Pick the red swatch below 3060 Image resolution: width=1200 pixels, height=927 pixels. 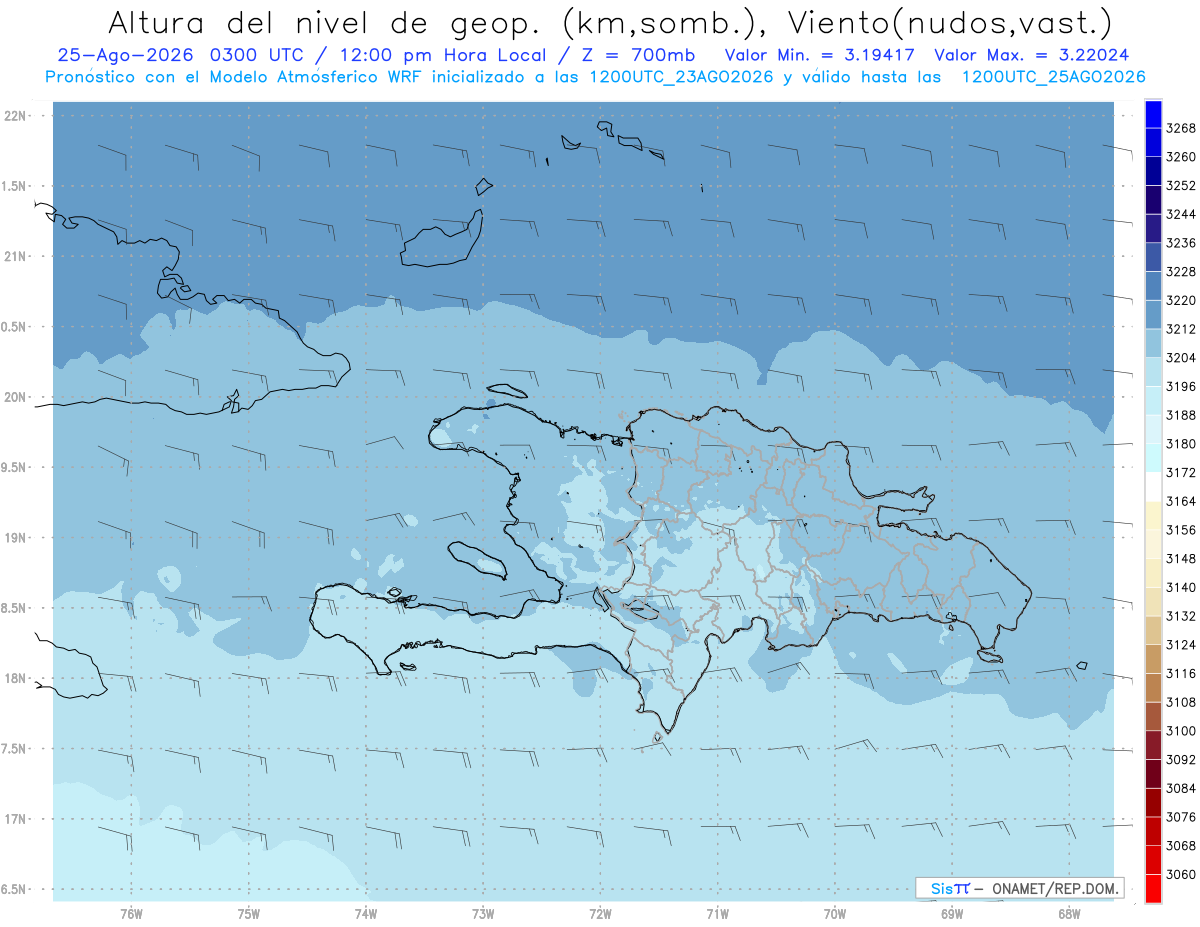tap(1153, 888)
